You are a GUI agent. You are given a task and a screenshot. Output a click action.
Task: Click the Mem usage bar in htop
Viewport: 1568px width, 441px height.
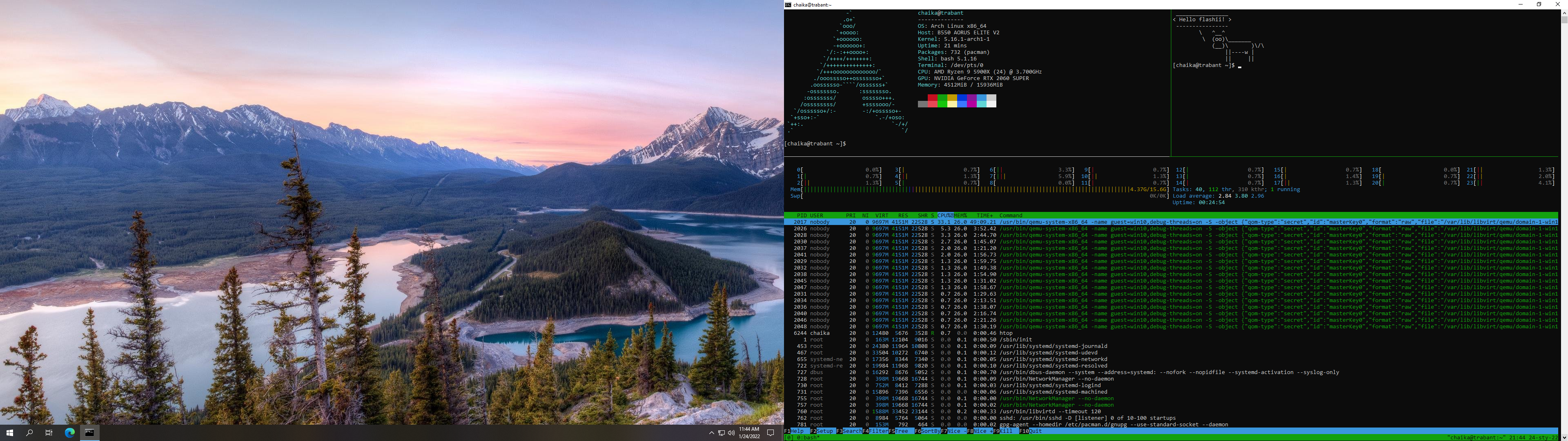click(x=980, y=189)
